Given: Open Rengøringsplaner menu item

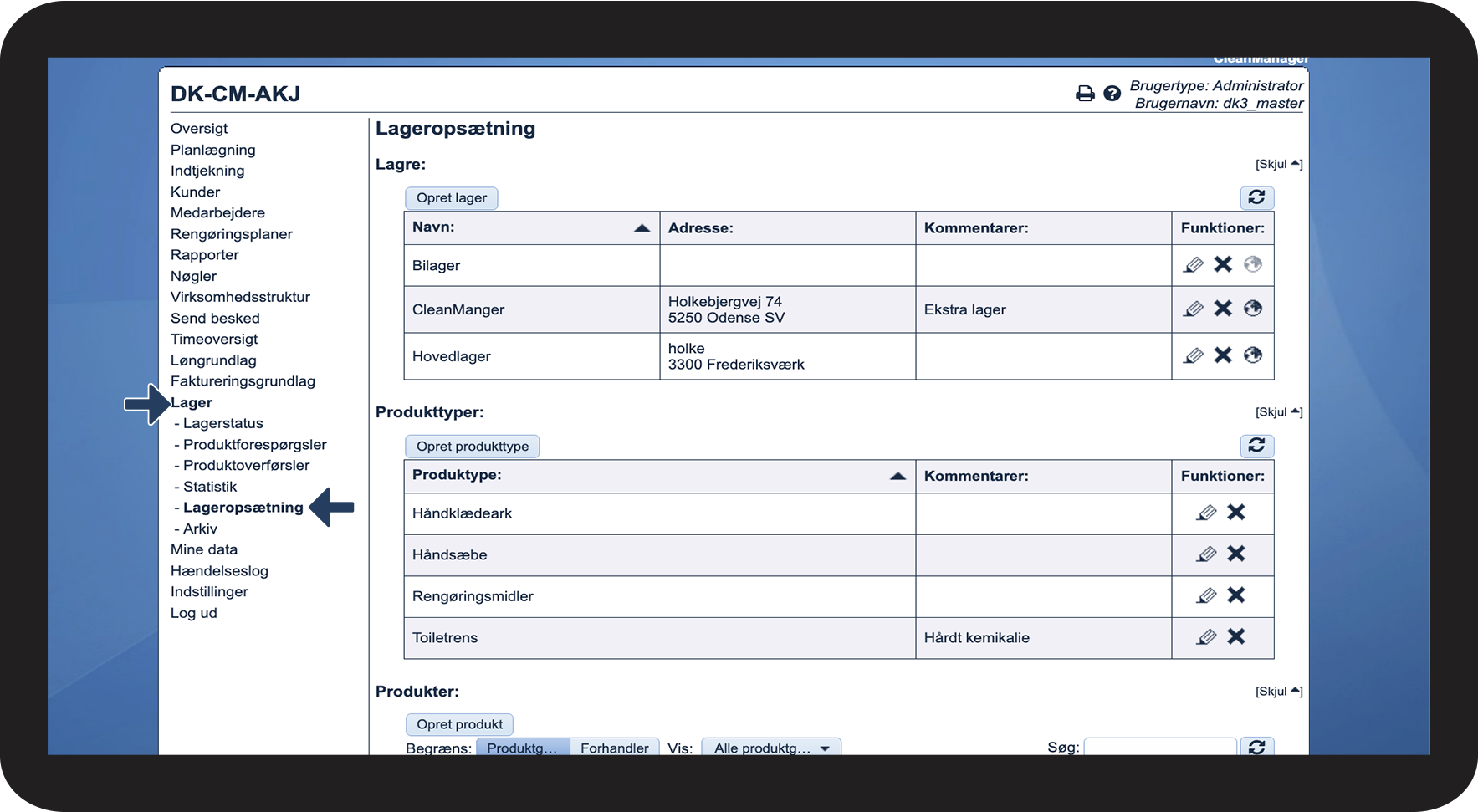Looking at the screenshot, I should click(x=232, y=234).
